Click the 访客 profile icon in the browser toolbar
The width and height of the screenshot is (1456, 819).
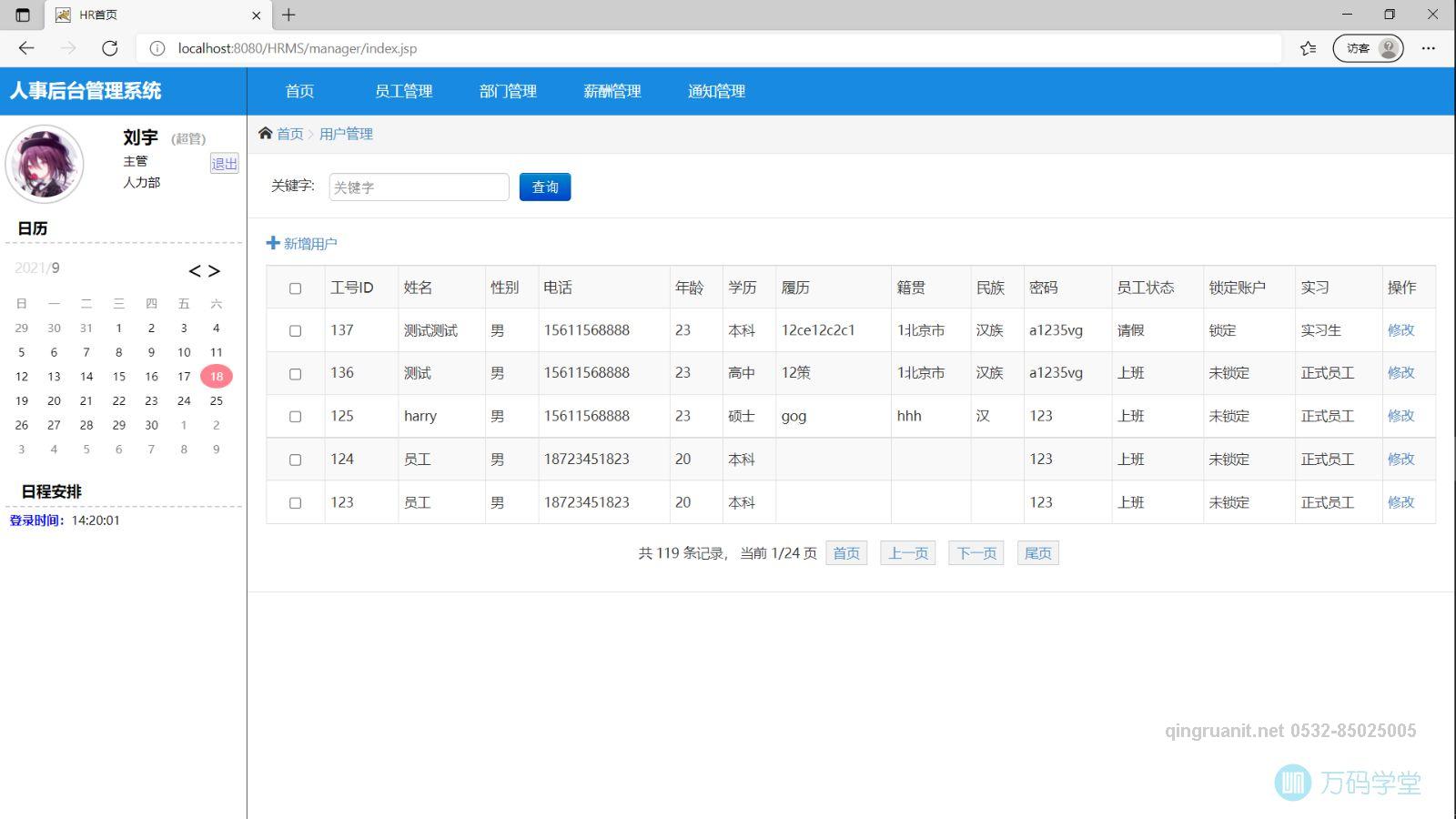coord(1387,48)
